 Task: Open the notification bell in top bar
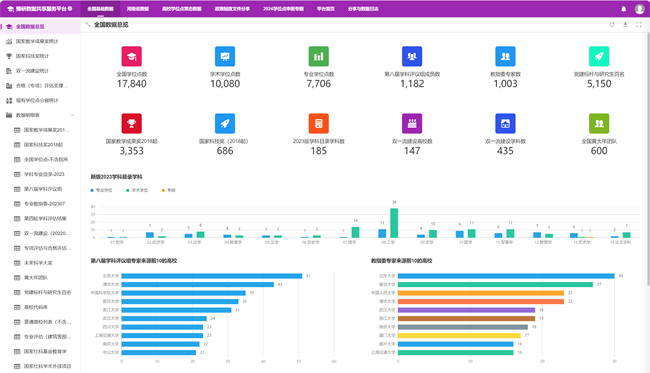623,9
